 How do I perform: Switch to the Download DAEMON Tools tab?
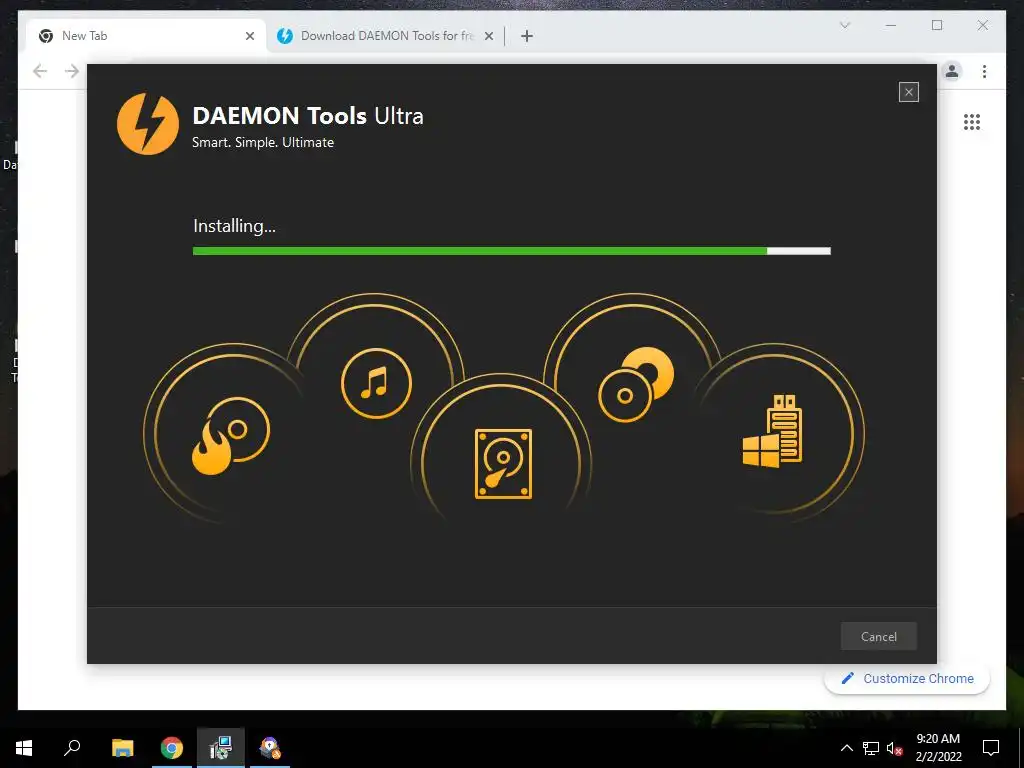pyautogui.click(x=386, y=36)
